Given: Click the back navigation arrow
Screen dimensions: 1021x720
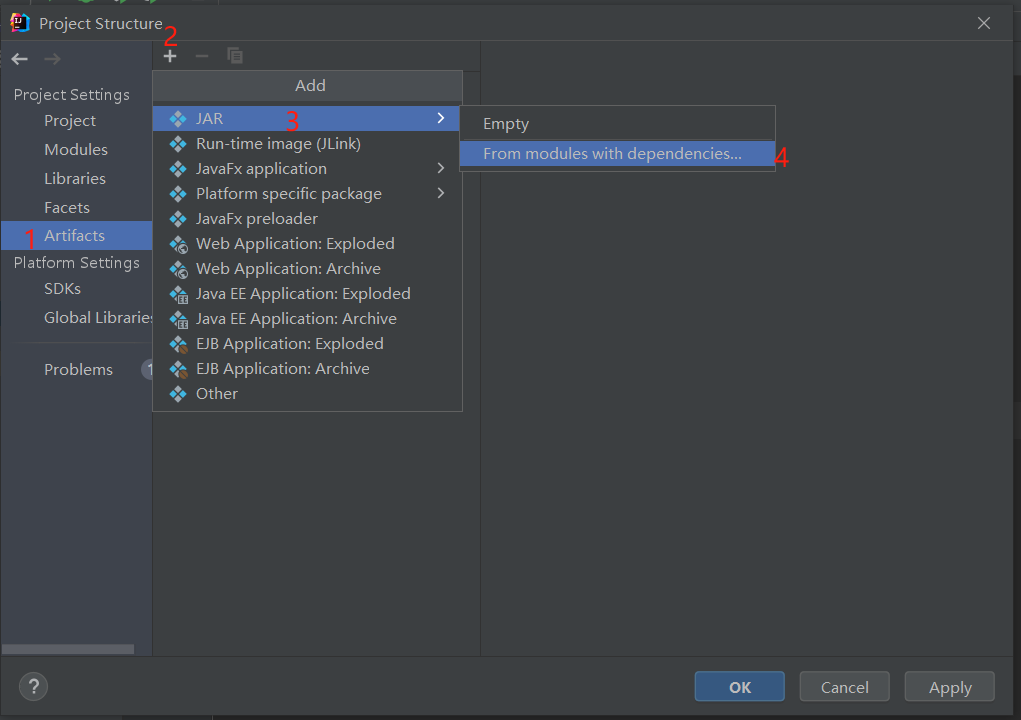Looking at the screenshot, I should coord(20,59).
